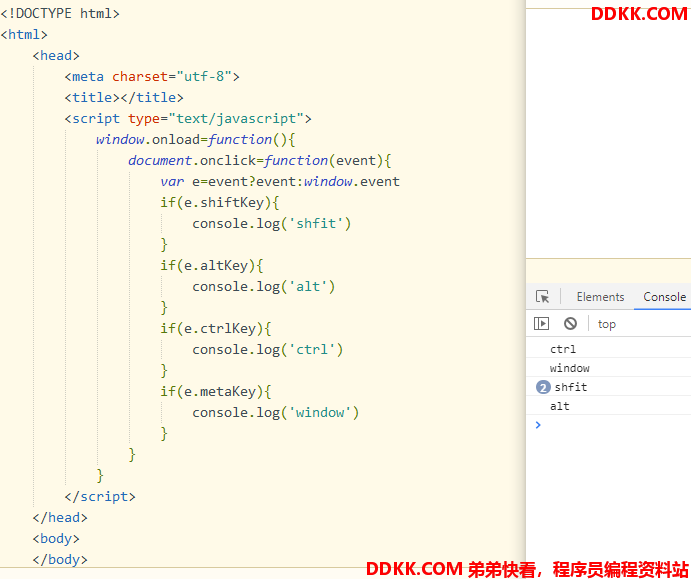Click the empty title tag line
Image resolution: width=691 pixels, height=579 pixels.
[124, 97]
